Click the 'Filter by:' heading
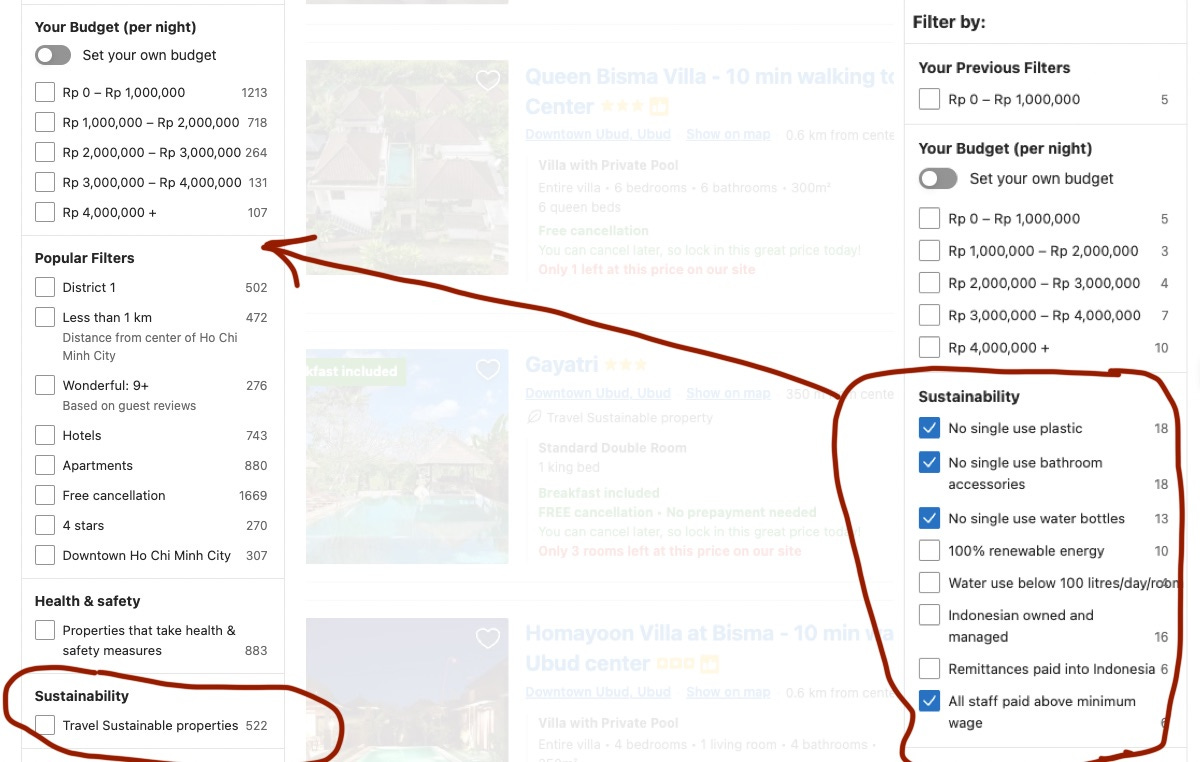Screen dimensions: 1200x762 click(x=949, y=22)
